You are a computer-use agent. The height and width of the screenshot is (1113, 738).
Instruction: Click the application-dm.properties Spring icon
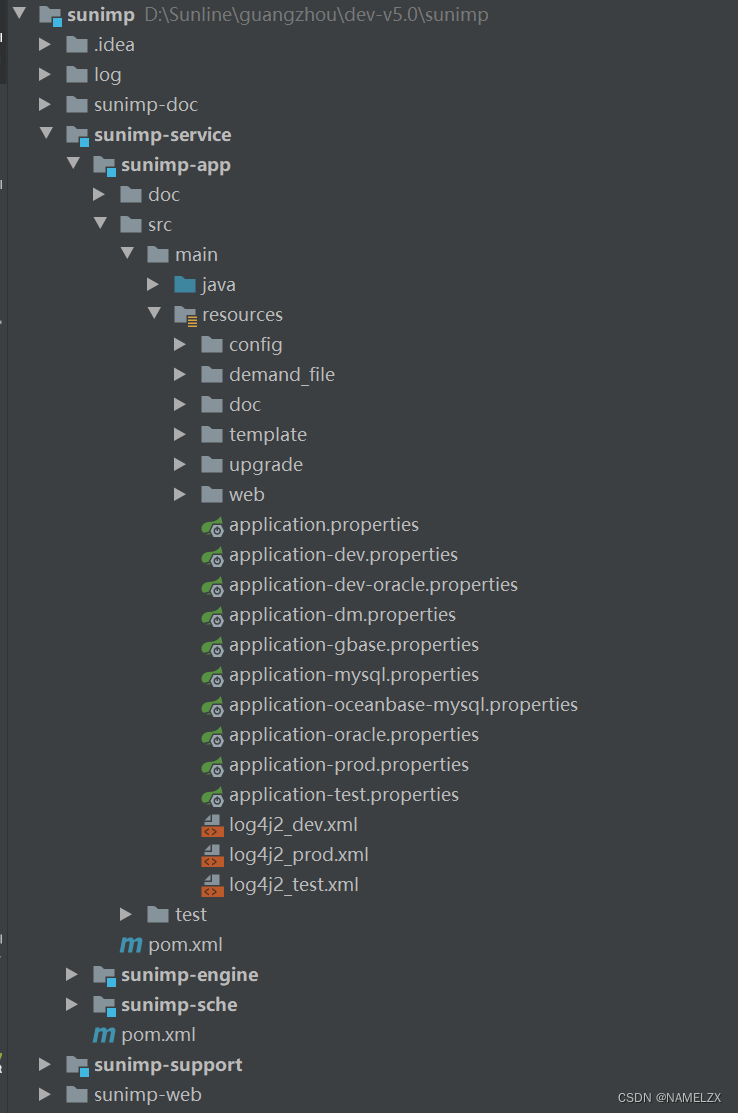pyautogui.click(x=212, y=616)
